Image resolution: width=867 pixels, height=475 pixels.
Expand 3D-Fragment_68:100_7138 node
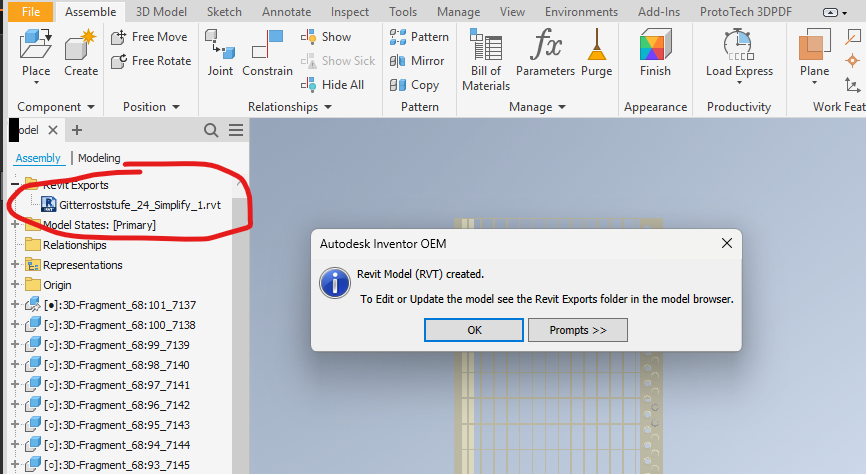click(15, 325)
